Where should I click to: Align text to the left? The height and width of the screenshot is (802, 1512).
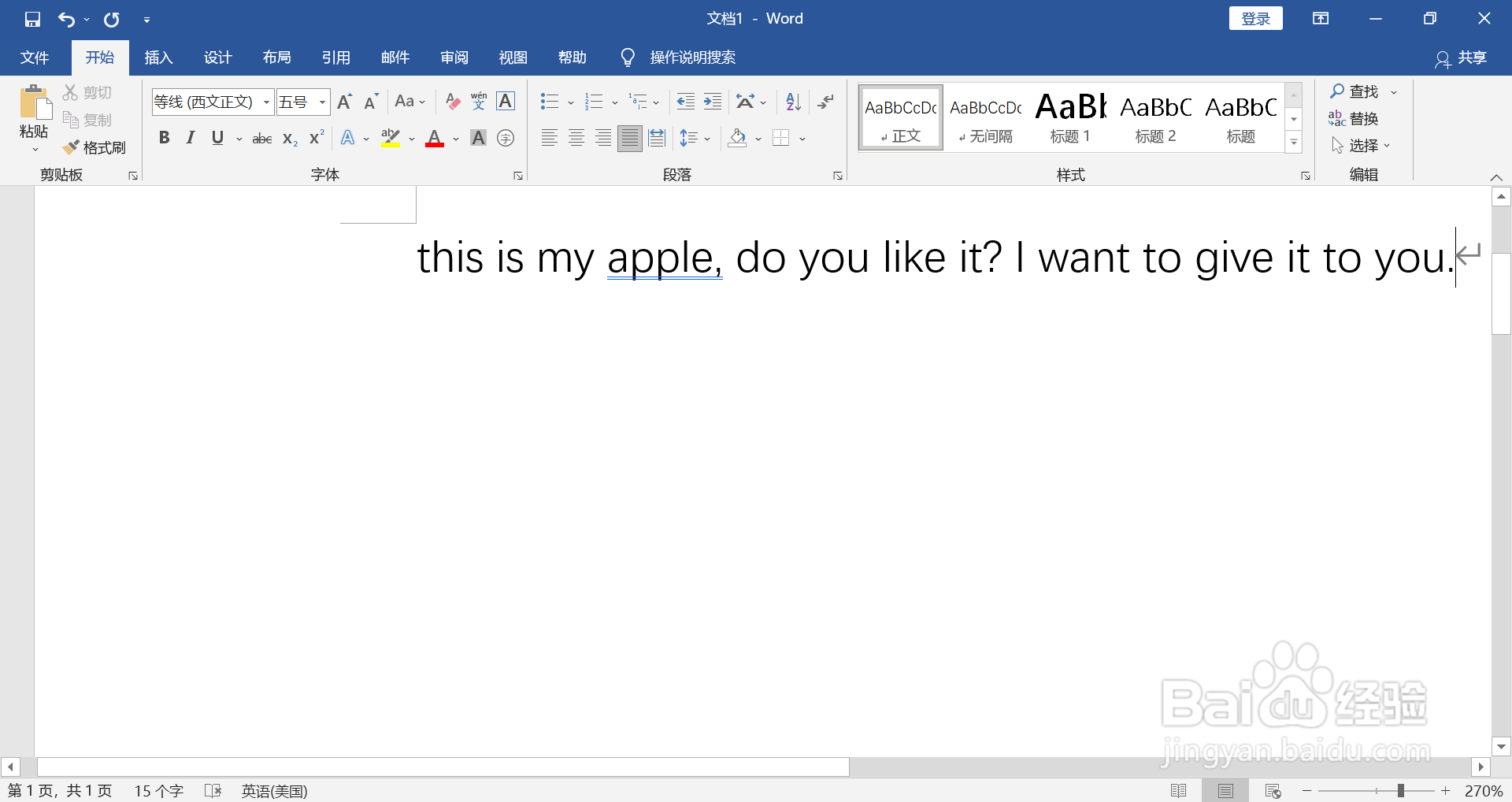550,139
